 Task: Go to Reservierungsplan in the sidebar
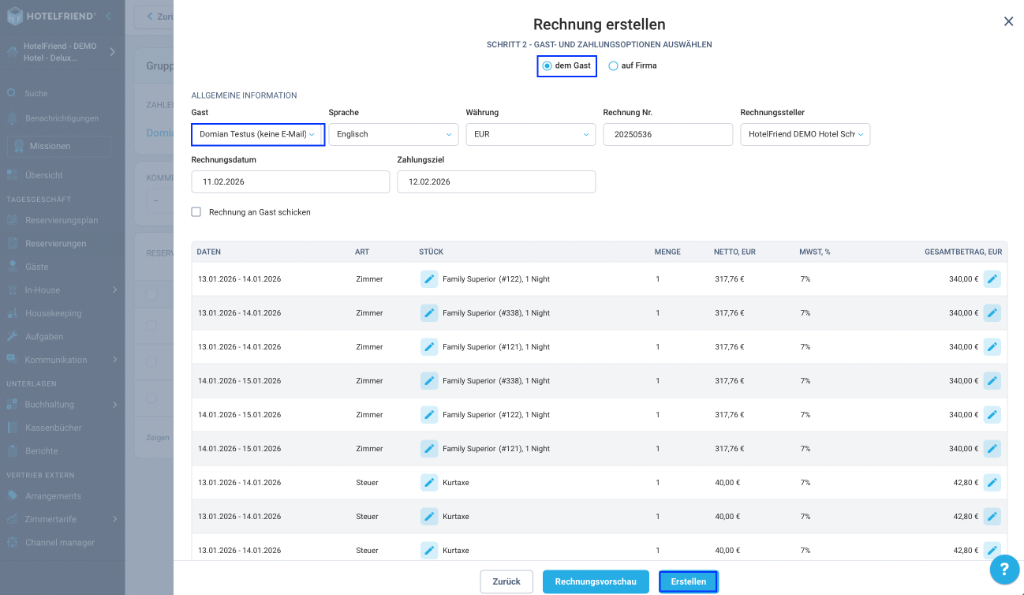(x=61, y=220)
